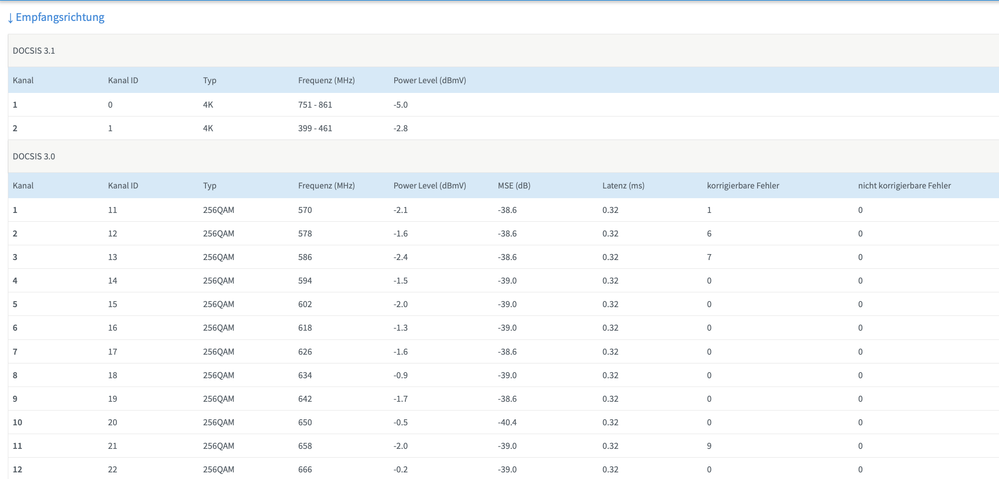Click Typ header in DOCSIS 3.0 table

tap(210, 186)
